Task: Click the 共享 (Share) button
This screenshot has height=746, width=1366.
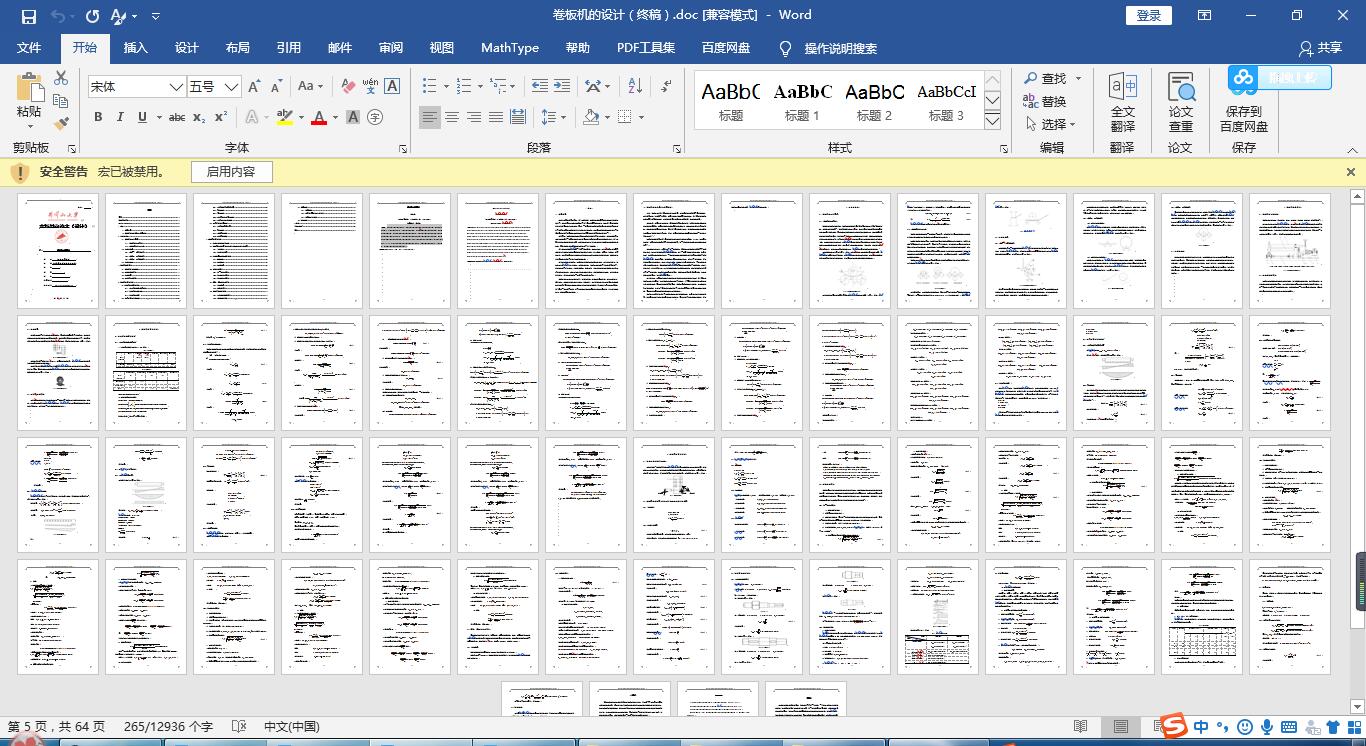Action: pyautogui.click(x=1320, y=48)
